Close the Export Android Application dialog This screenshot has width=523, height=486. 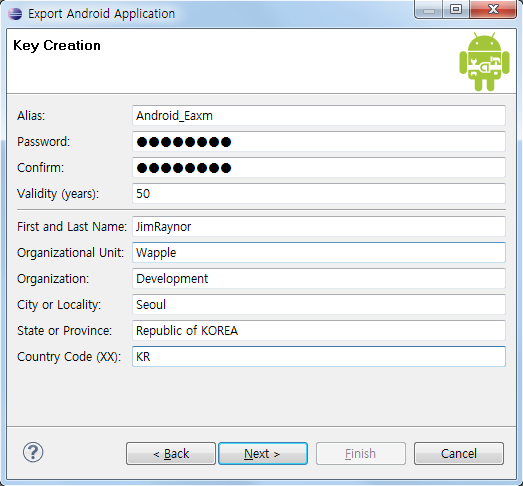tap(493, 9)
